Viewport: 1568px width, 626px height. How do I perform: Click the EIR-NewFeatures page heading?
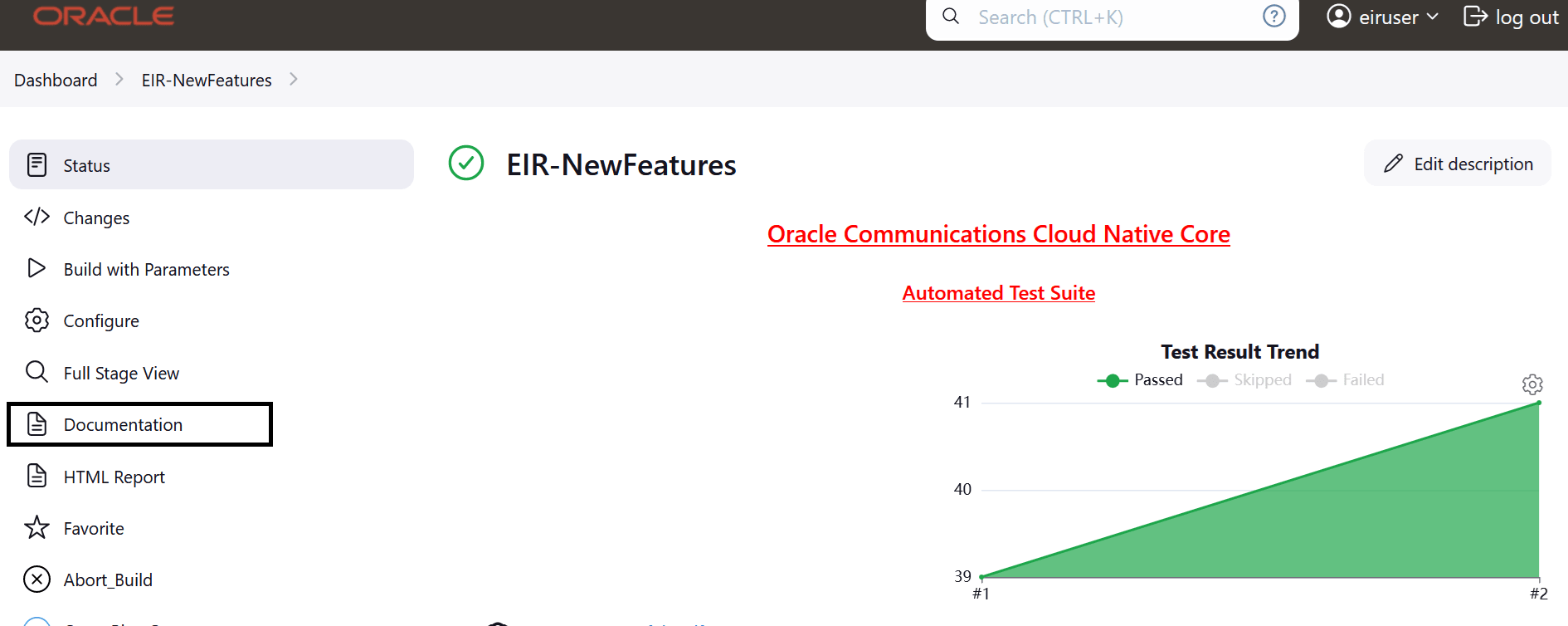[621, 164]
